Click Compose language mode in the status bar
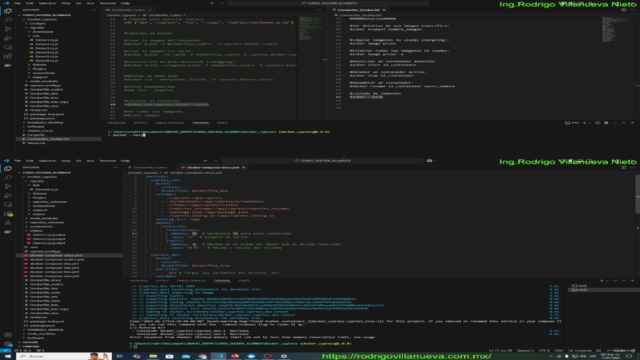The width and height of the screenshot is (640, 360). coord(580,351)
